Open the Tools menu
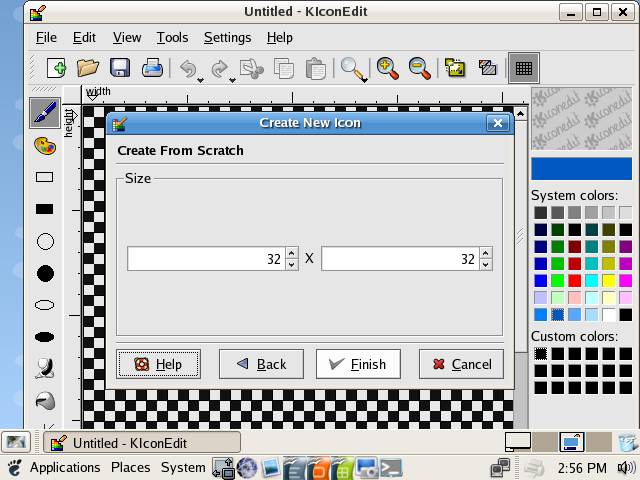The height and width of the screenshot is (480, 640). (x=172, y=37)
